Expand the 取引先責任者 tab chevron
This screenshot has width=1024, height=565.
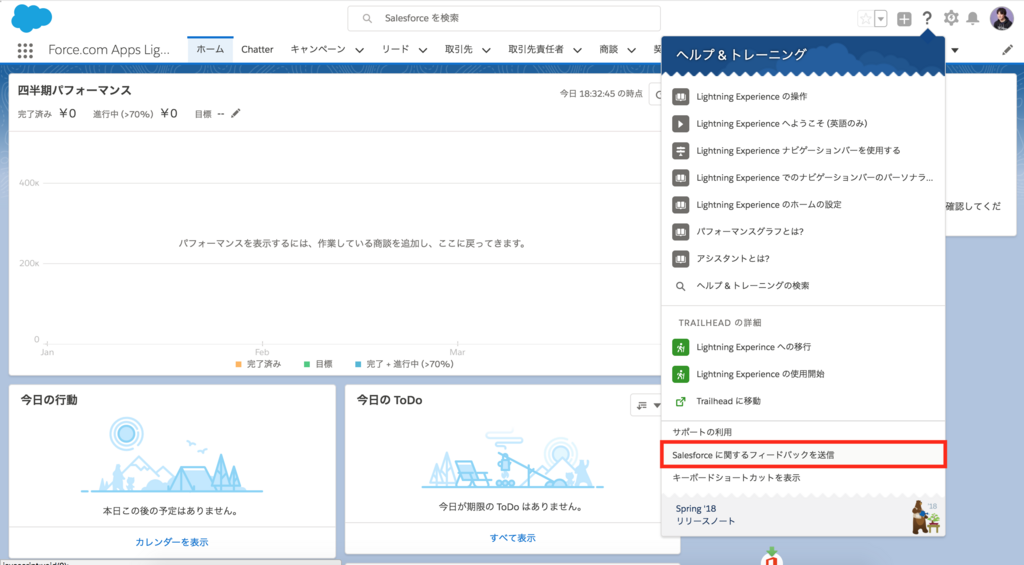[577, 50]
